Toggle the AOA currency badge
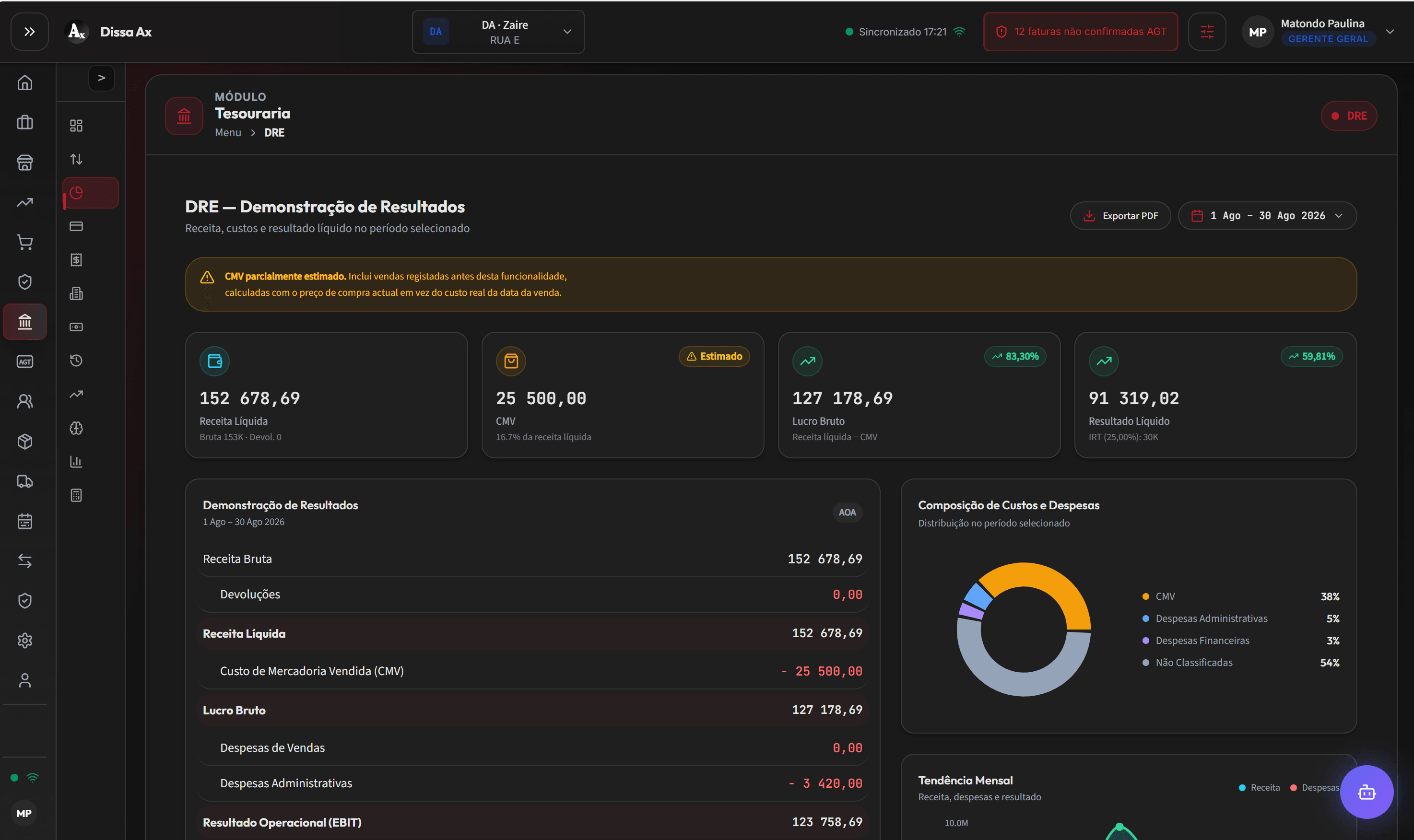The image size is (1414, 840). 847,512
